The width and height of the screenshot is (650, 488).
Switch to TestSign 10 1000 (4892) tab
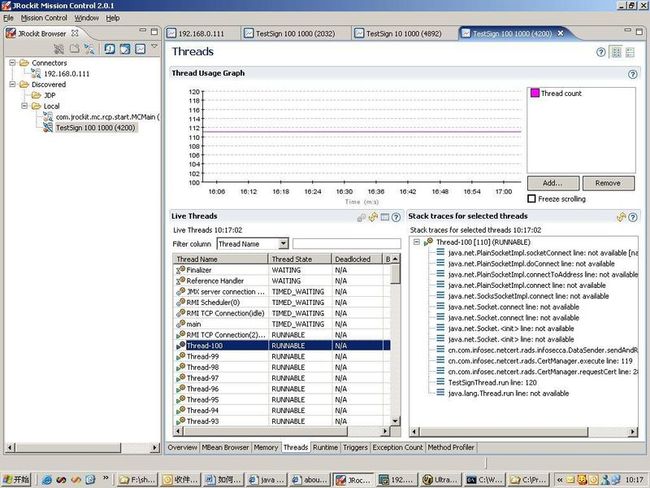coord(404,34)
